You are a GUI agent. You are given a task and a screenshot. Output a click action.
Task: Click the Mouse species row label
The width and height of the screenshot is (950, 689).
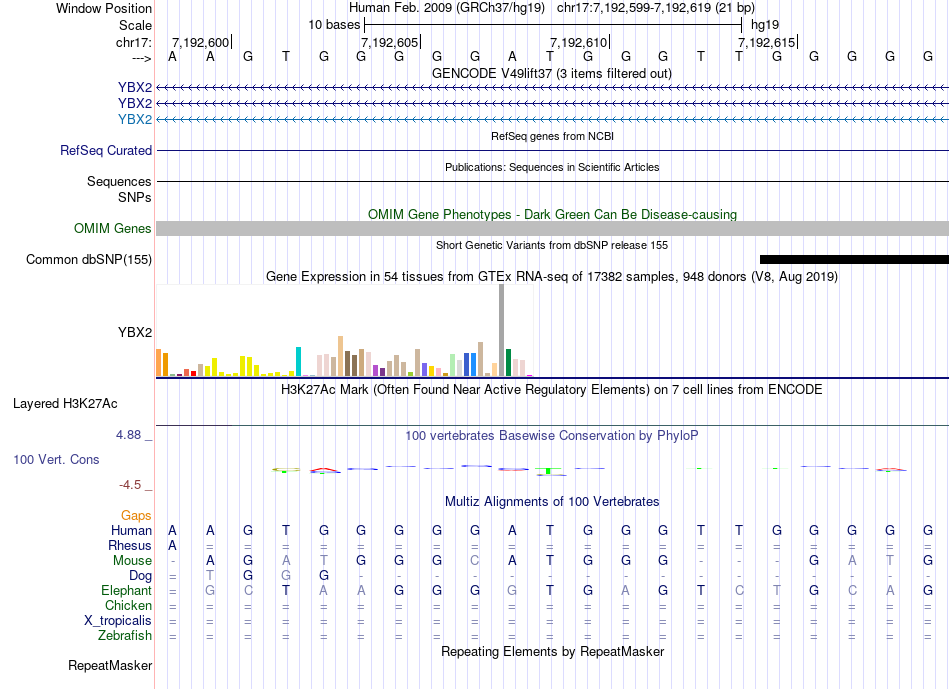point(132,561)
